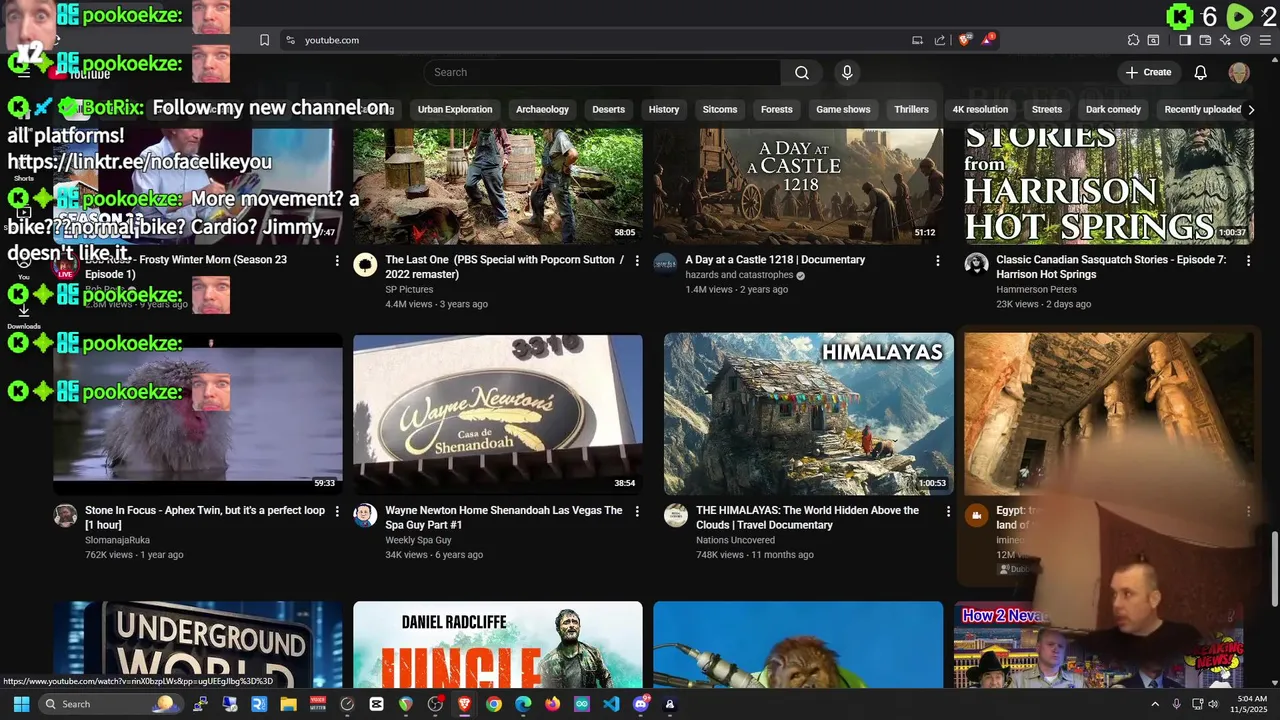Image resolution: width=1280 pixels, height=720 pixels.
Task: Open more options for THE HIMALAYAS video
Action: pos(948,511)
